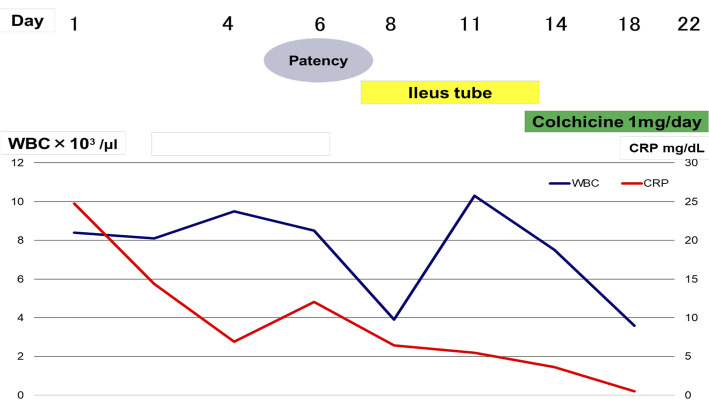Click day 18 on the timeline
The image size is (709, 402).
pyautogui.click(x=629, y=24)
